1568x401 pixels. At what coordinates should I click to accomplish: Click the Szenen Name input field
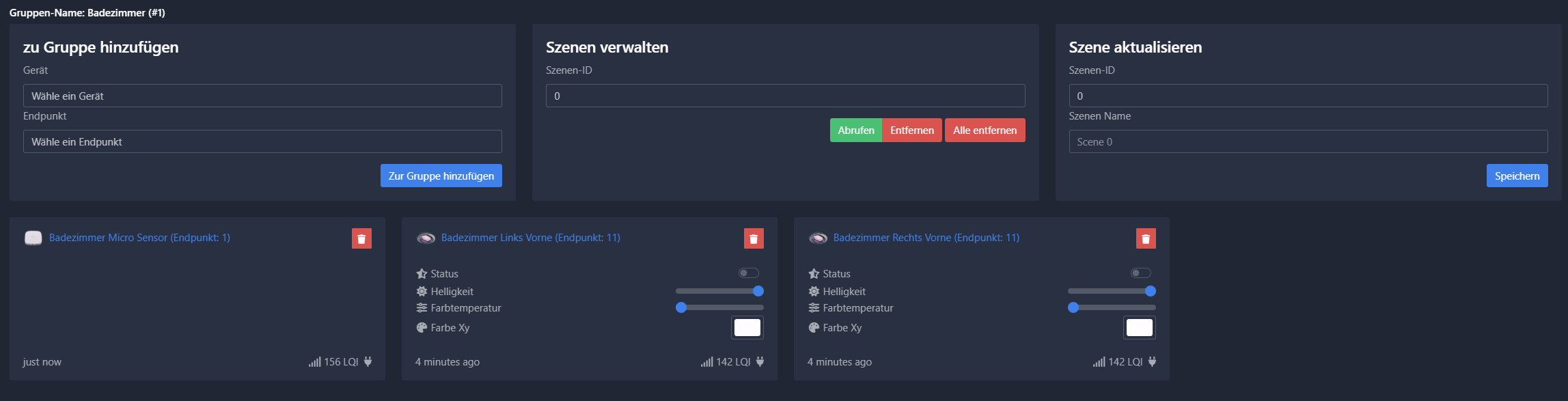pyautogui.click(x=1308, y=141)
